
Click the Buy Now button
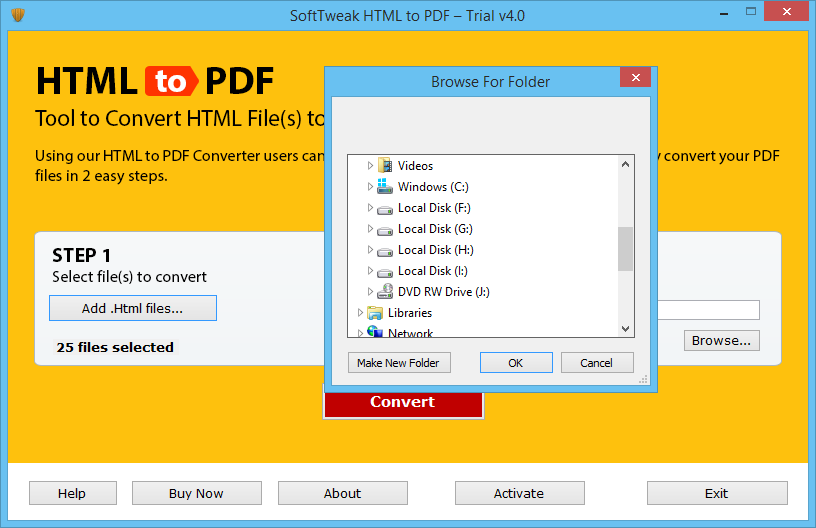pyautogui.click(x=197, y=493)
